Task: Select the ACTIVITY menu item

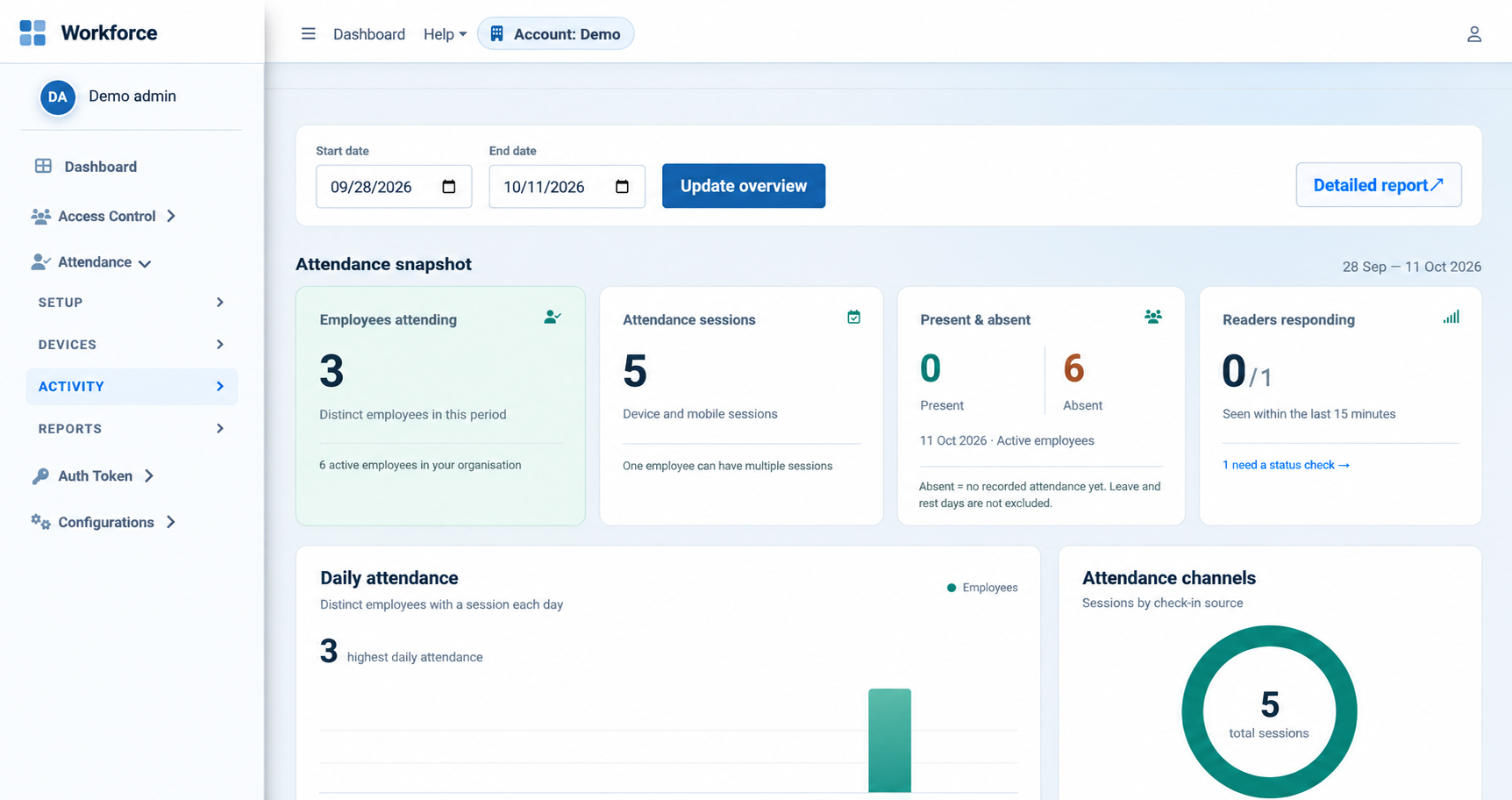Action: [x=132, y=386]
